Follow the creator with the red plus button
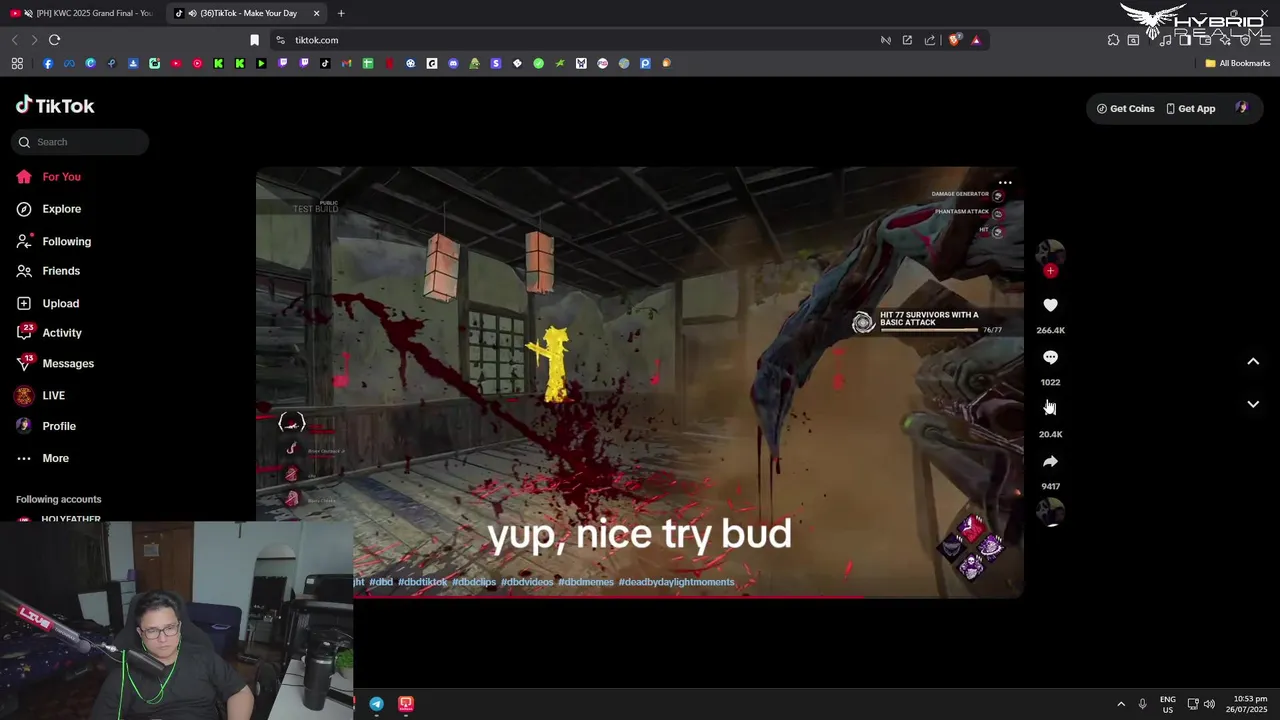The width and height of the screenshot is (1280, 720). click(x=1050, y=271)
